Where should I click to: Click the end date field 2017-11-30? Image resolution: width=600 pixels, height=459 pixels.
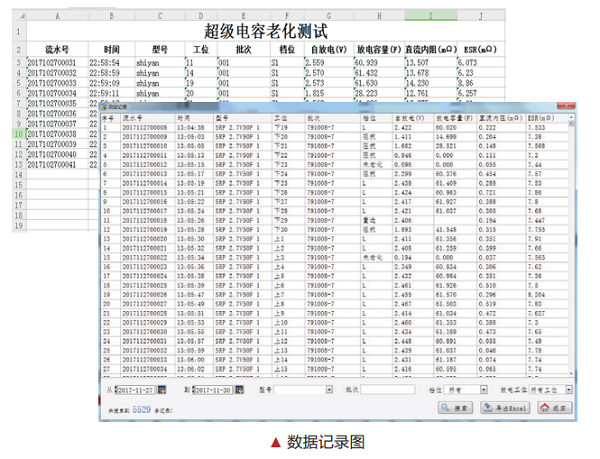[x=212, y=389]
